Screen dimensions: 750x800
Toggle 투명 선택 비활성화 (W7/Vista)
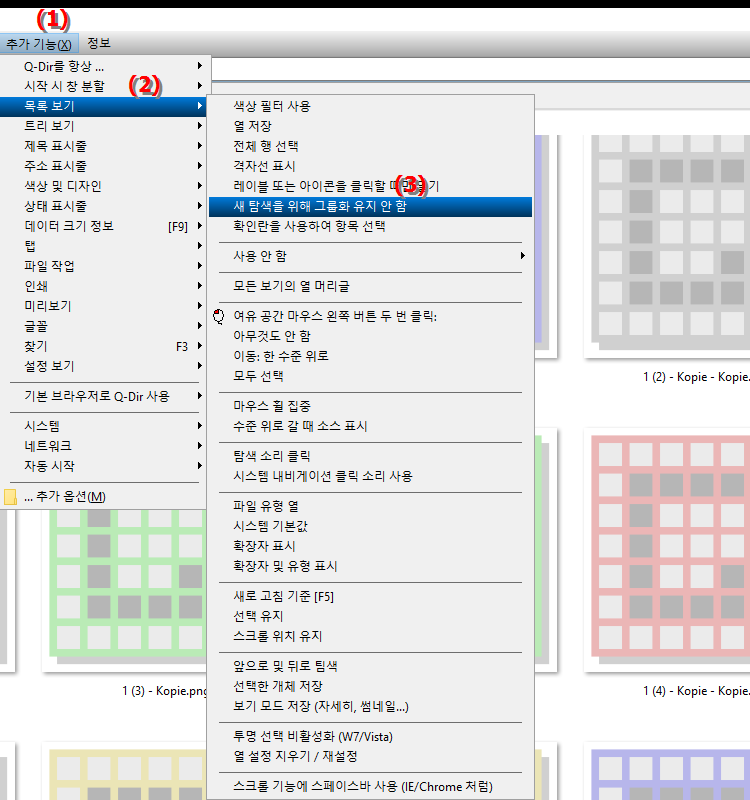coord(370,736)
